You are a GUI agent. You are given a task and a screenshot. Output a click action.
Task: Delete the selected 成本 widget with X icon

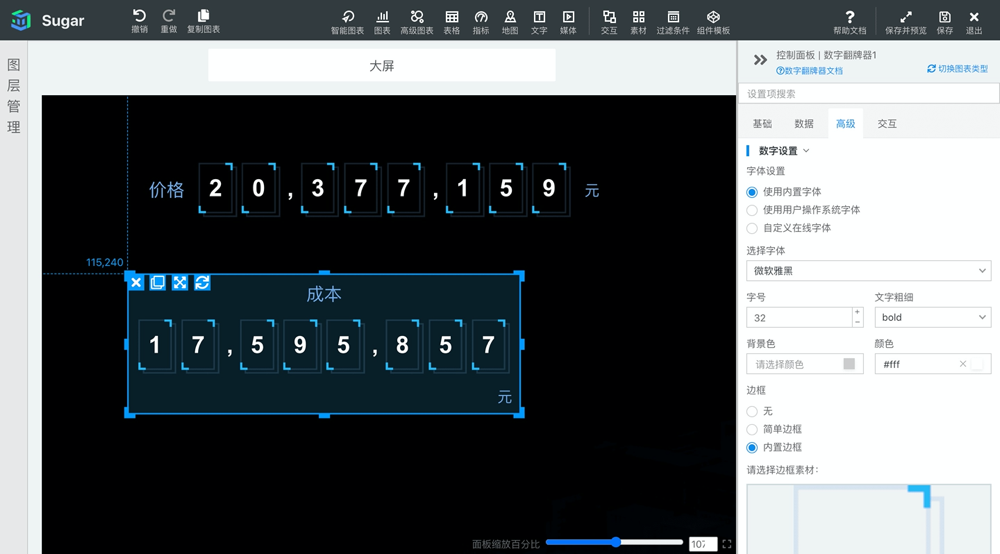pyautogui.click(x=136, y=282)
